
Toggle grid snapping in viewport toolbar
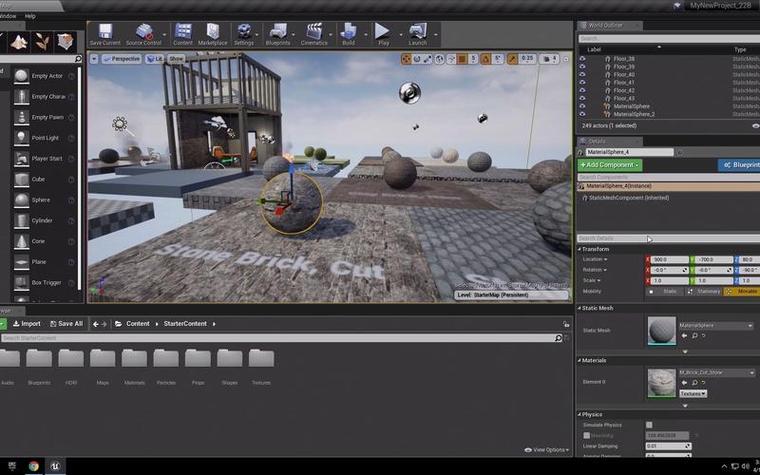(462, 59)
